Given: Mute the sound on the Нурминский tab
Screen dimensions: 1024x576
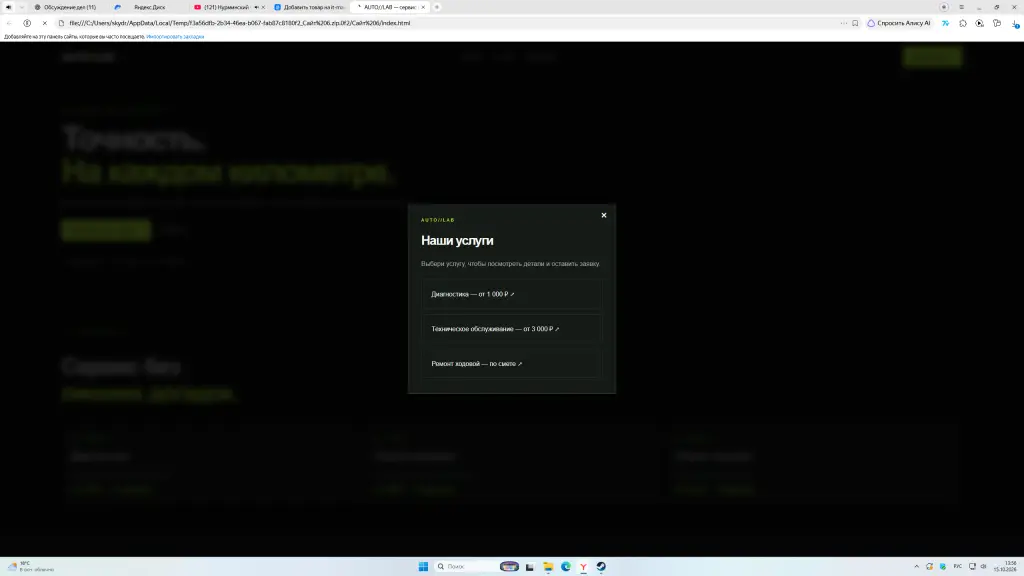Looking at the screenshot, I should point(256,7).
